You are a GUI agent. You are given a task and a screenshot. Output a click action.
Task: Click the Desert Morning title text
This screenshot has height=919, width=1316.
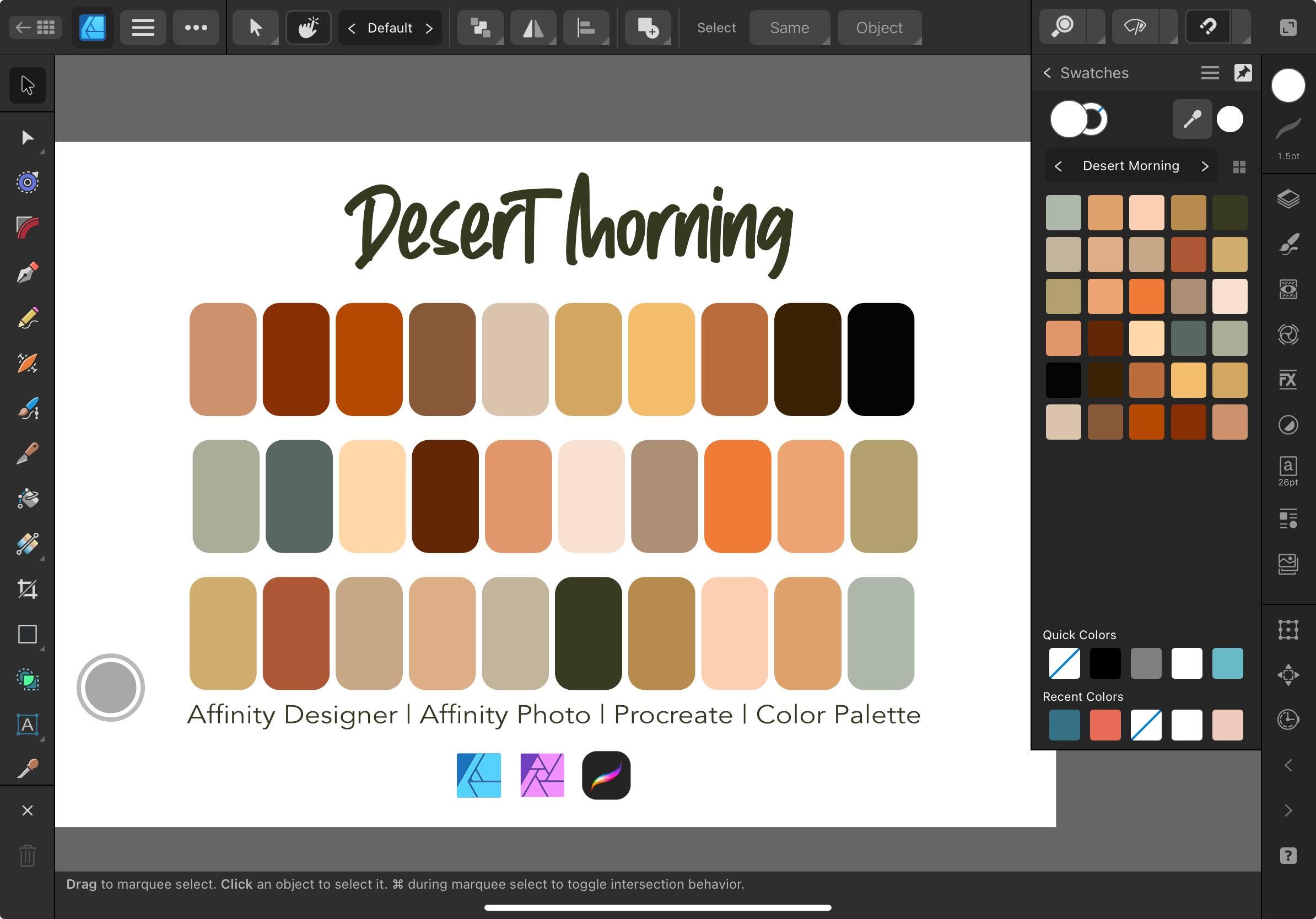pos(569,227)
